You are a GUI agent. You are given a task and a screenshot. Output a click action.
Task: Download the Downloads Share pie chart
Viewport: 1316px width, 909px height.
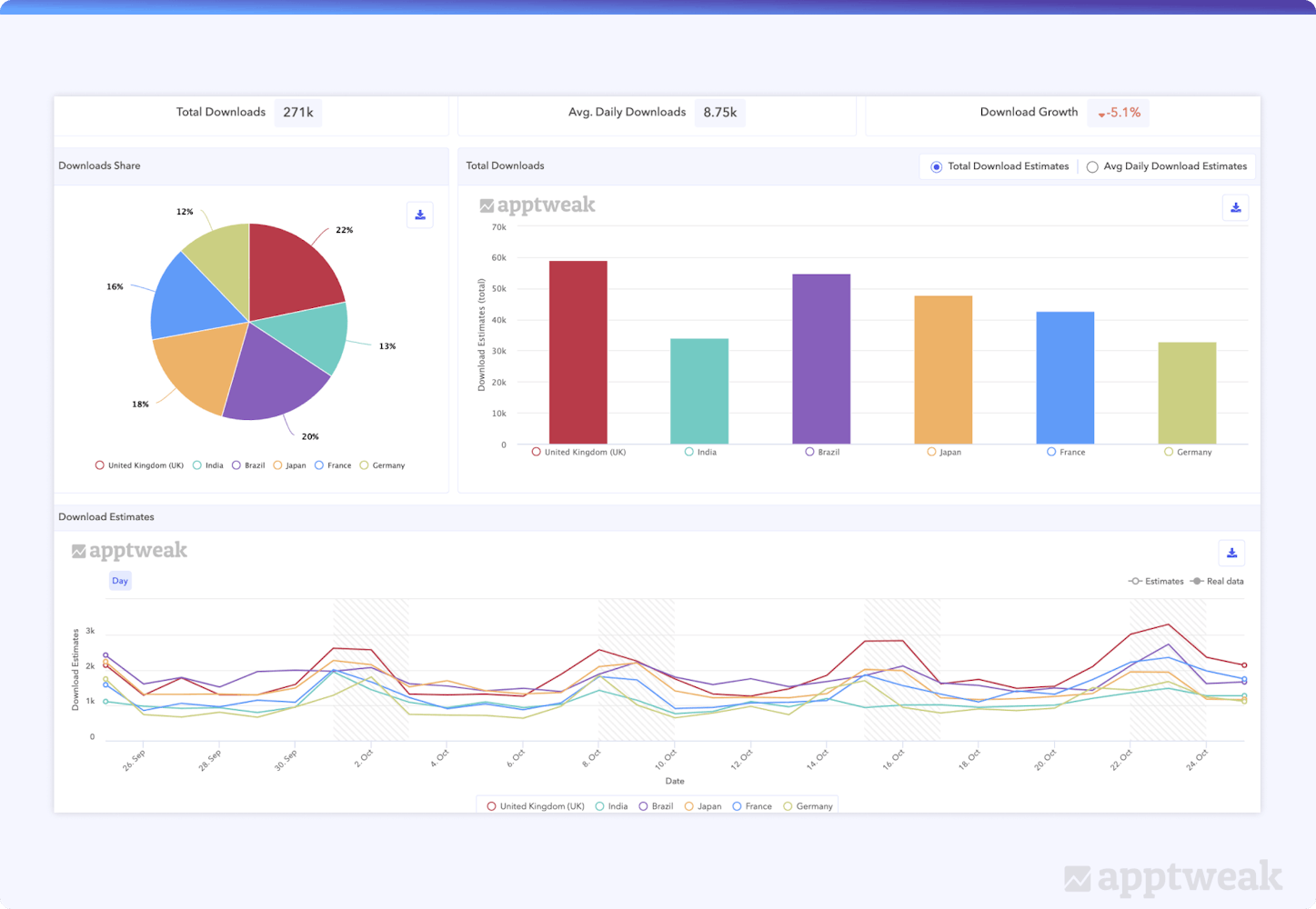point(419,215)
